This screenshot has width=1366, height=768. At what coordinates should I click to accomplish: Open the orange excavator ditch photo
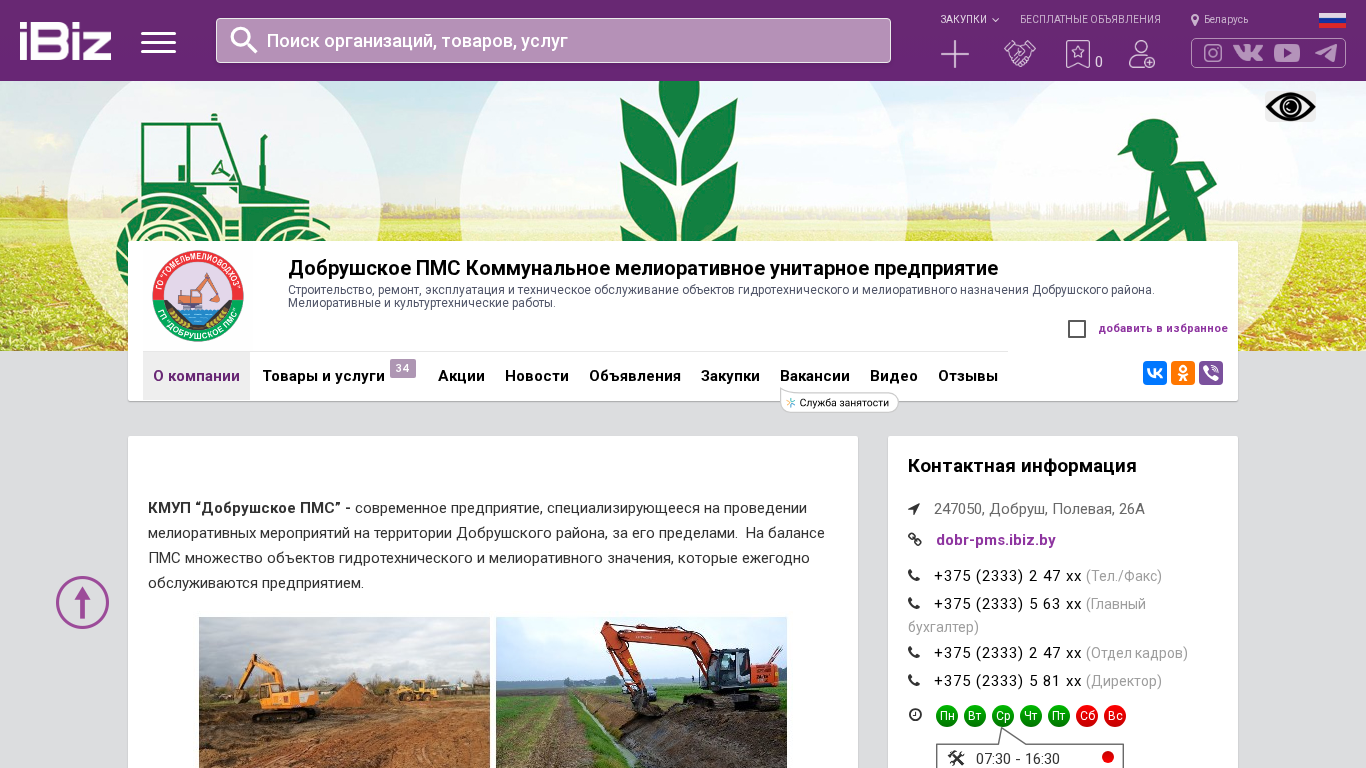pyautogui.click(x=641, y=692)
